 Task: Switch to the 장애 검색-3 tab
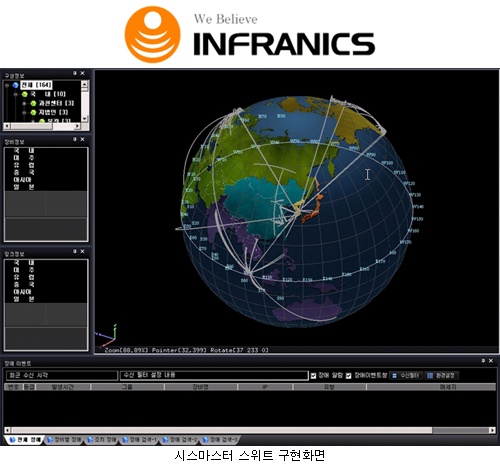(x=220, y=440)
